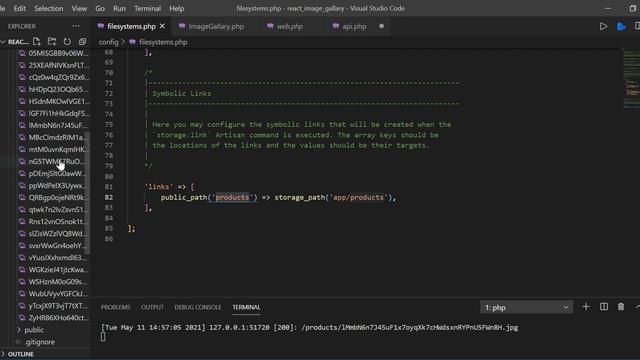
Task: Split the terminal panel
Action: click(x=604, y=307)
